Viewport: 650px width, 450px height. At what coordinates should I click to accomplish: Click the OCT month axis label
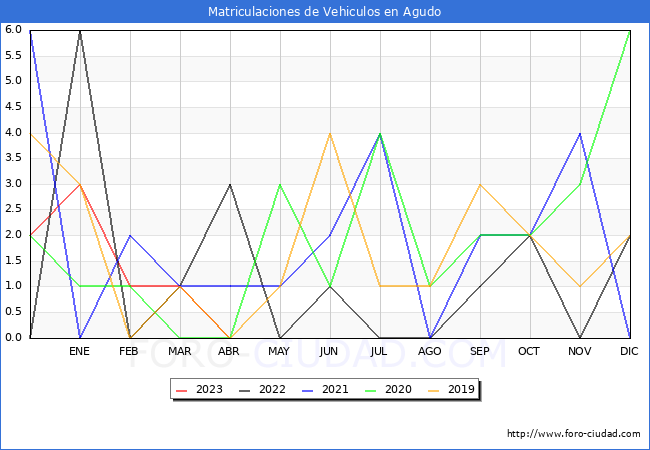pyautogui.click(x=529, y=351)
